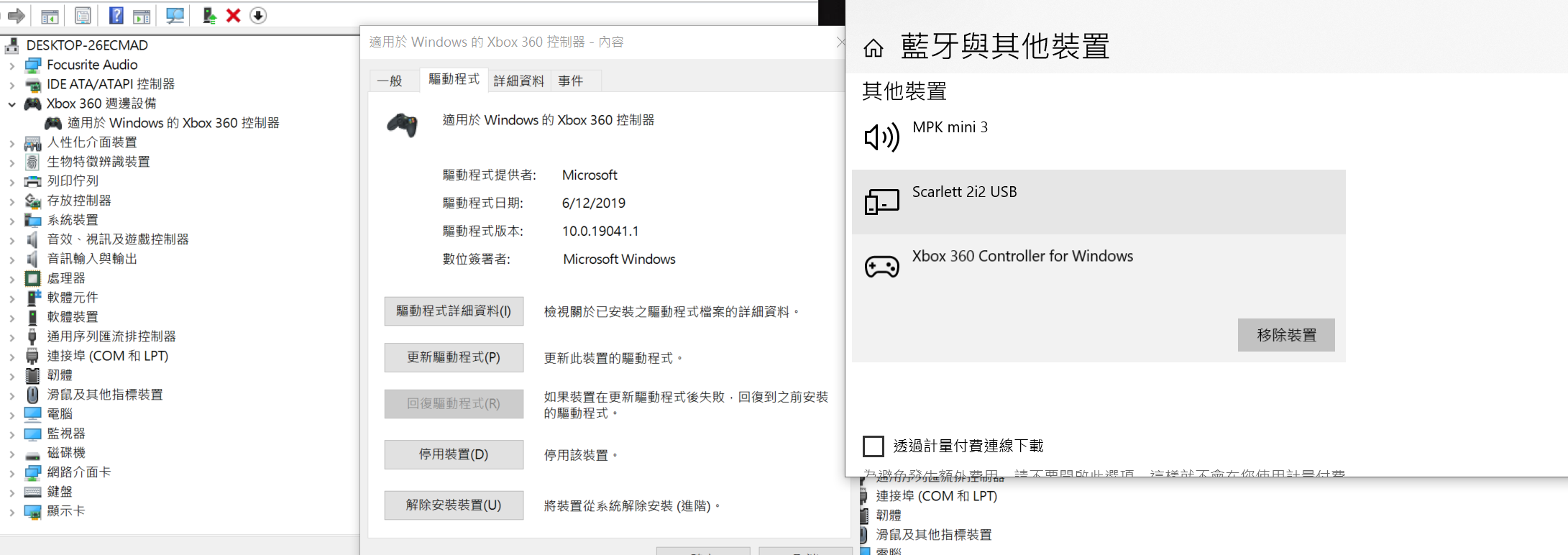Expand the 顯示卡 node

click(x=12, y=512)
